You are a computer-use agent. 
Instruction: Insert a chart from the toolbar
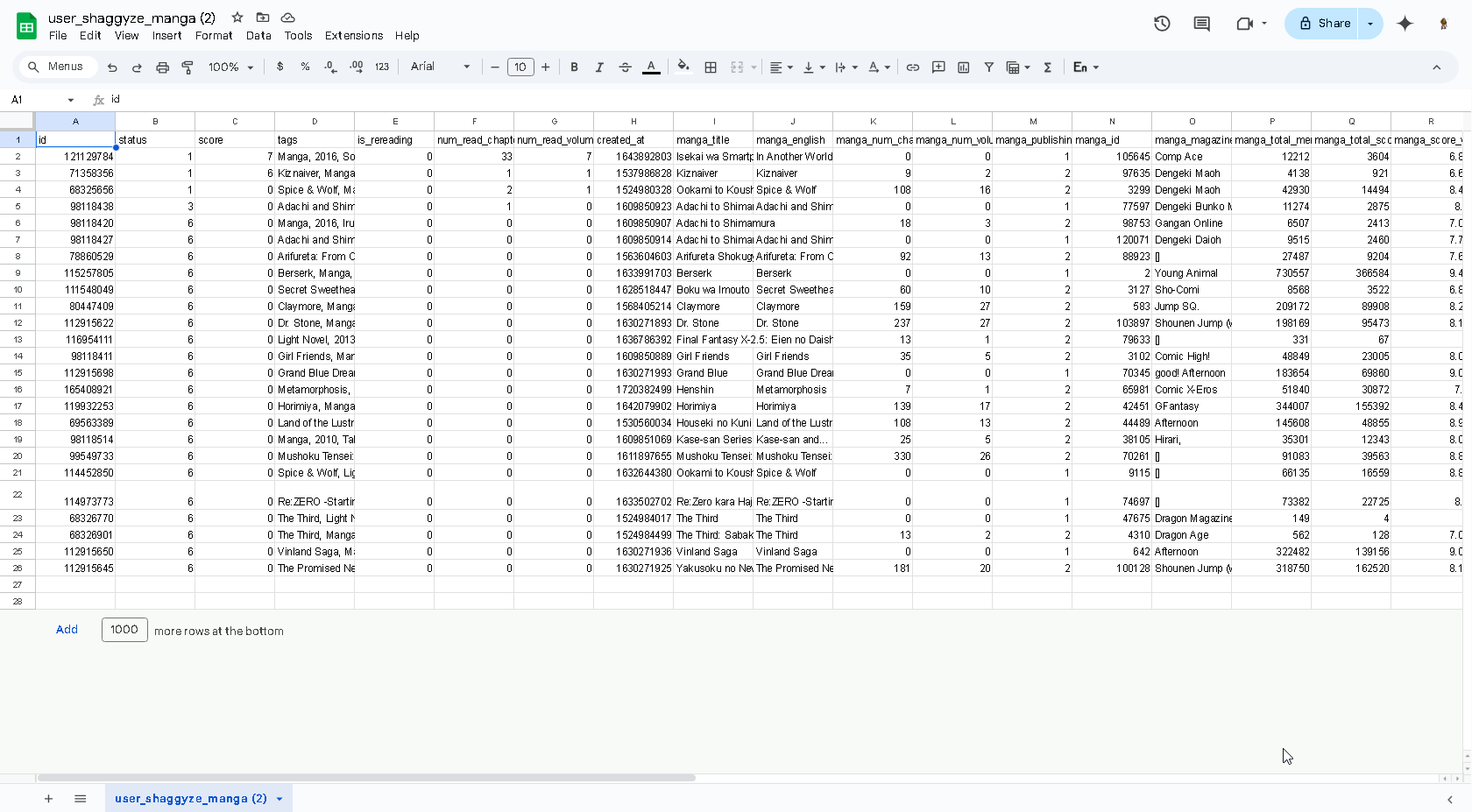964,67
